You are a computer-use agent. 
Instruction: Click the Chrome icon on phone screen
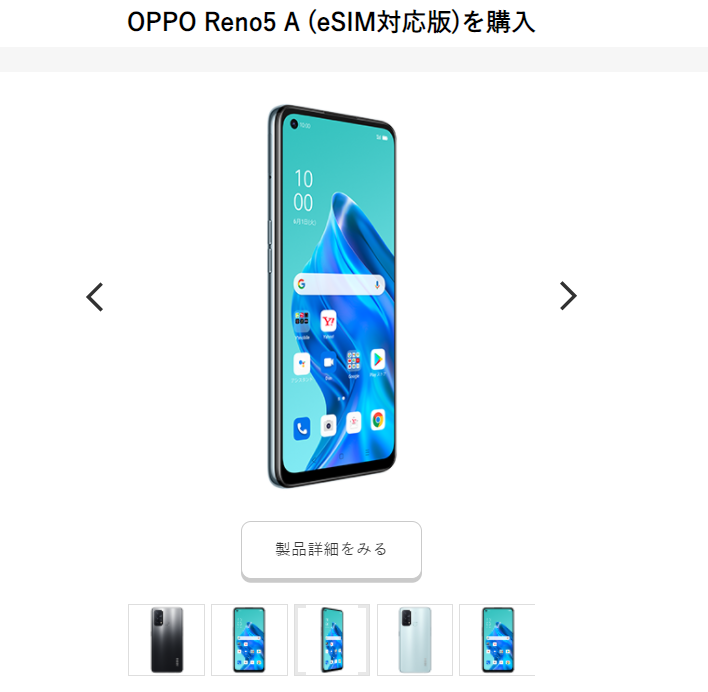click(378, 420)
